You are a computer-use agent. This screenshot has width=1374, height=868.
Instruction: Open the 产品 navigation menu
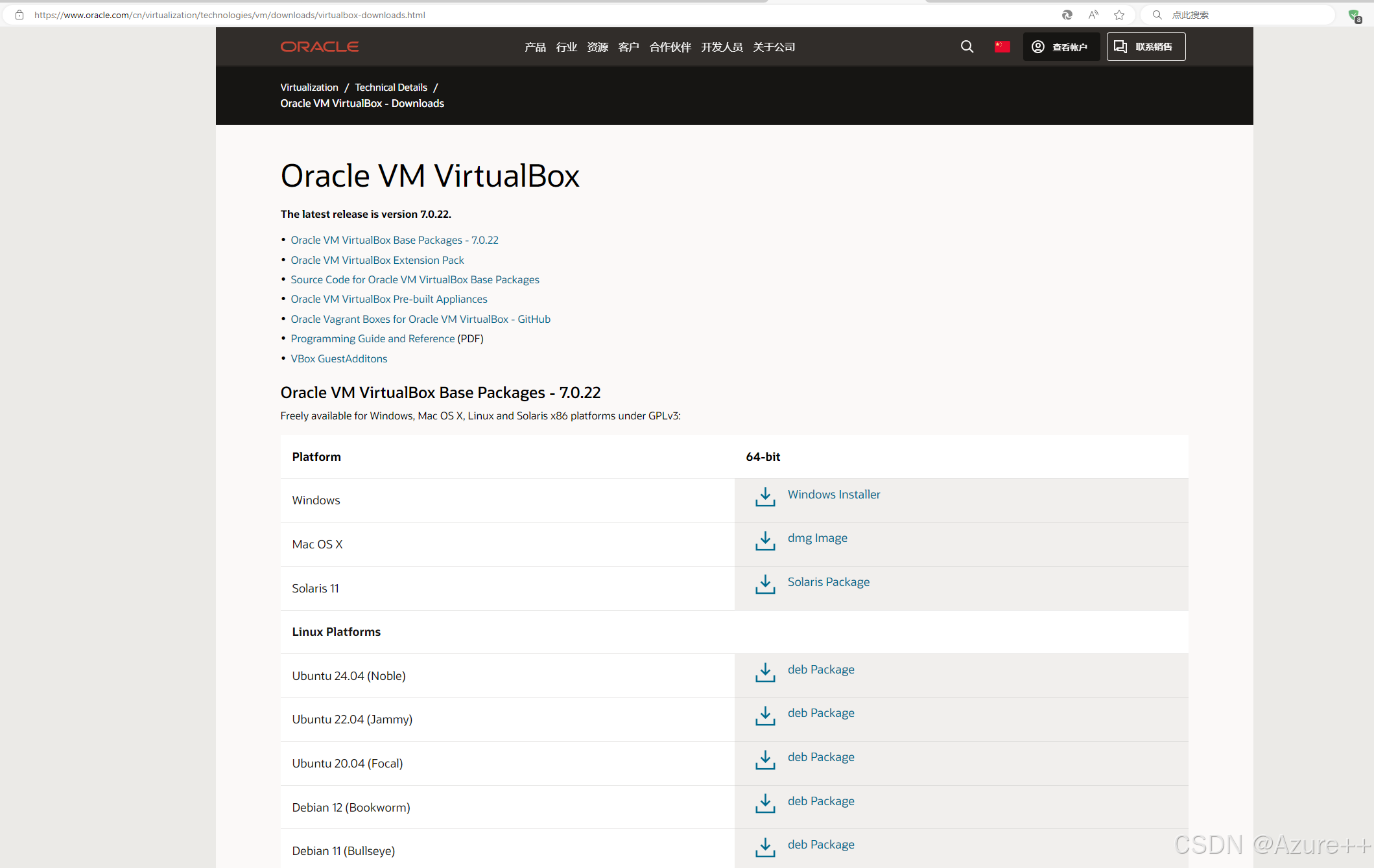point(535,47)
